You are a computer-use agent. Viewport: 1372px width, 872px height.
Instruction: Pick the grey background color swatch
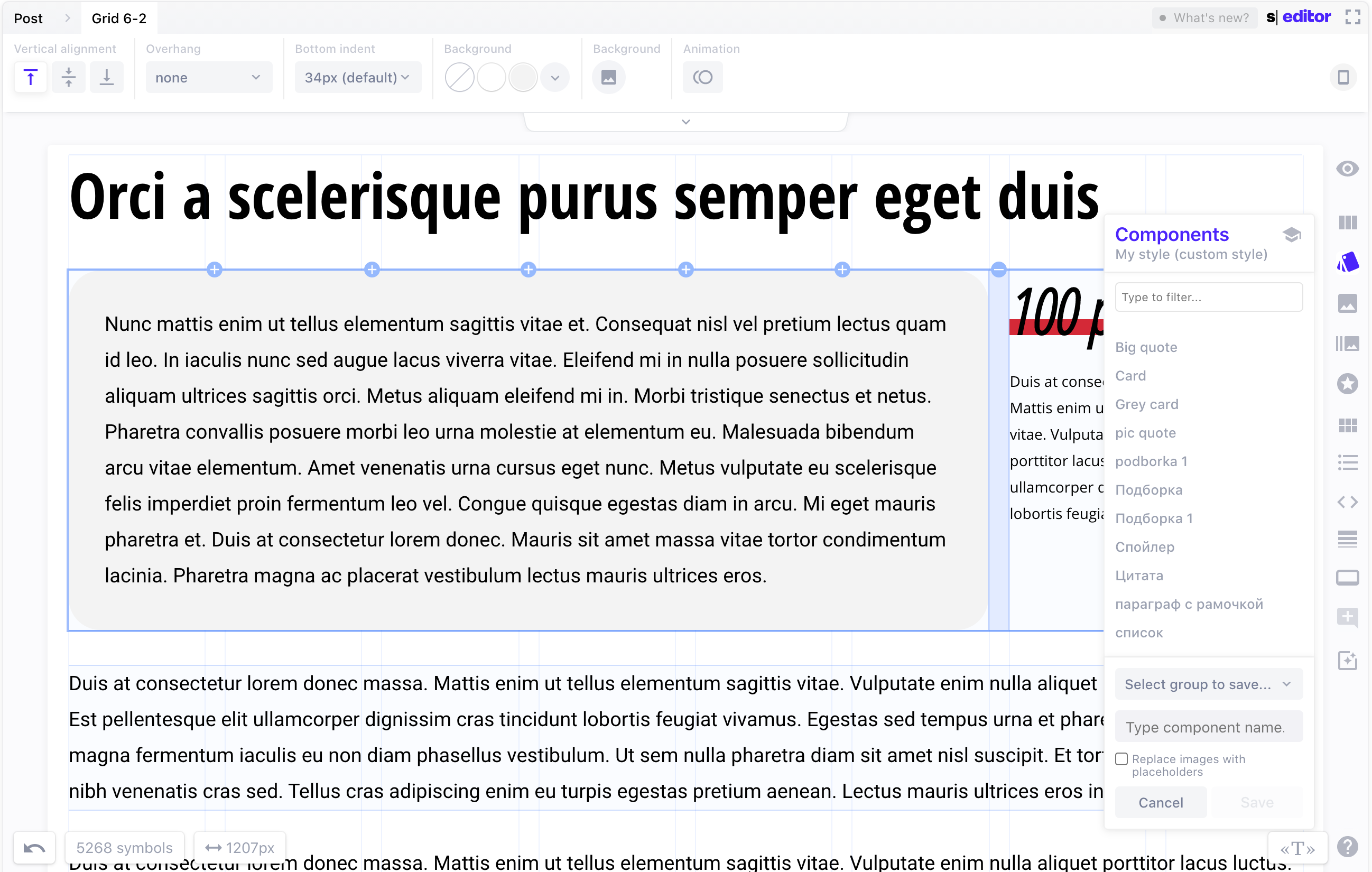click(x=523, y=78)
